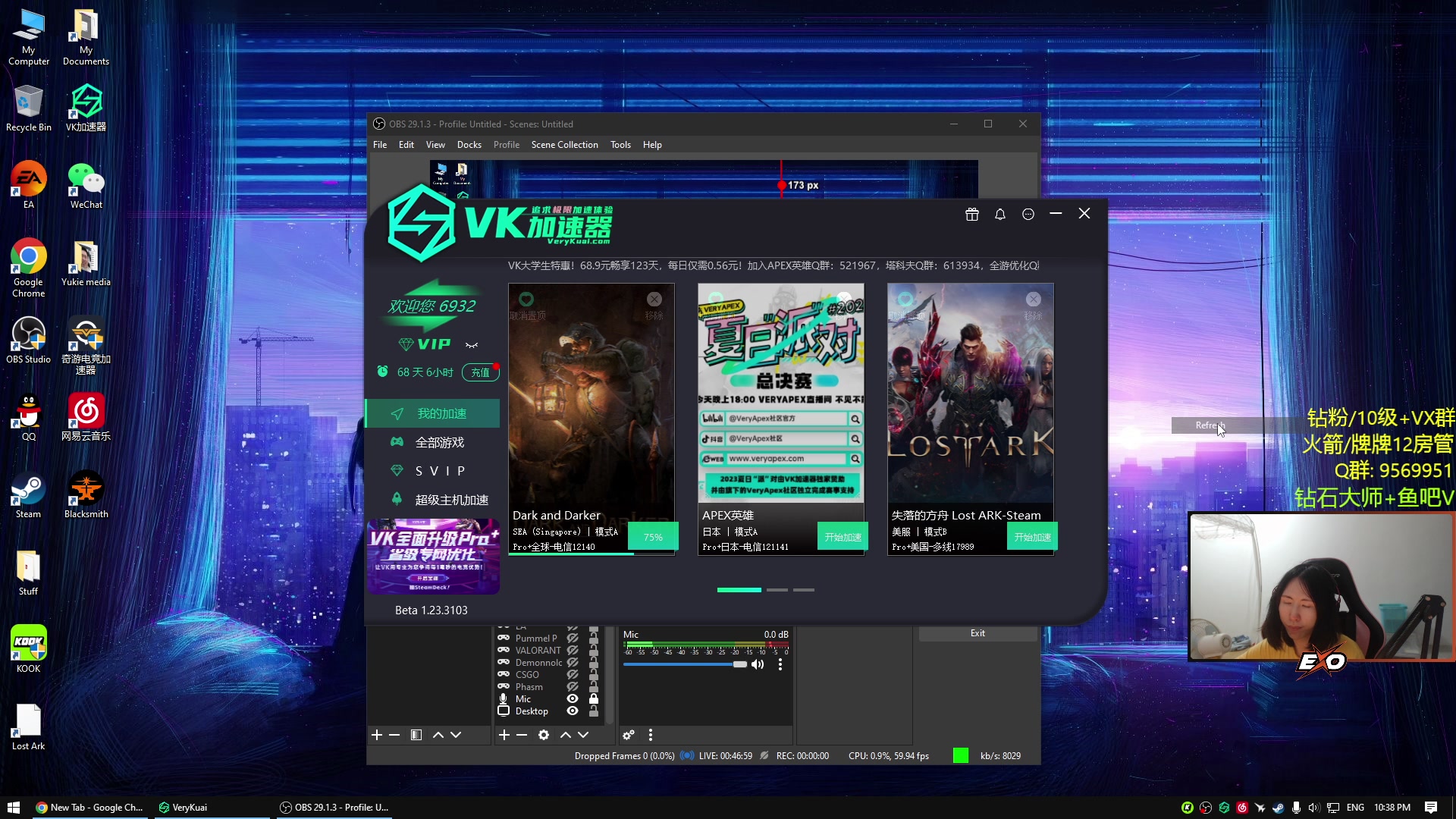Screen dimensions: 1456x819
Task: Hide the Mic source eye icon
Action: click(573, 699)
